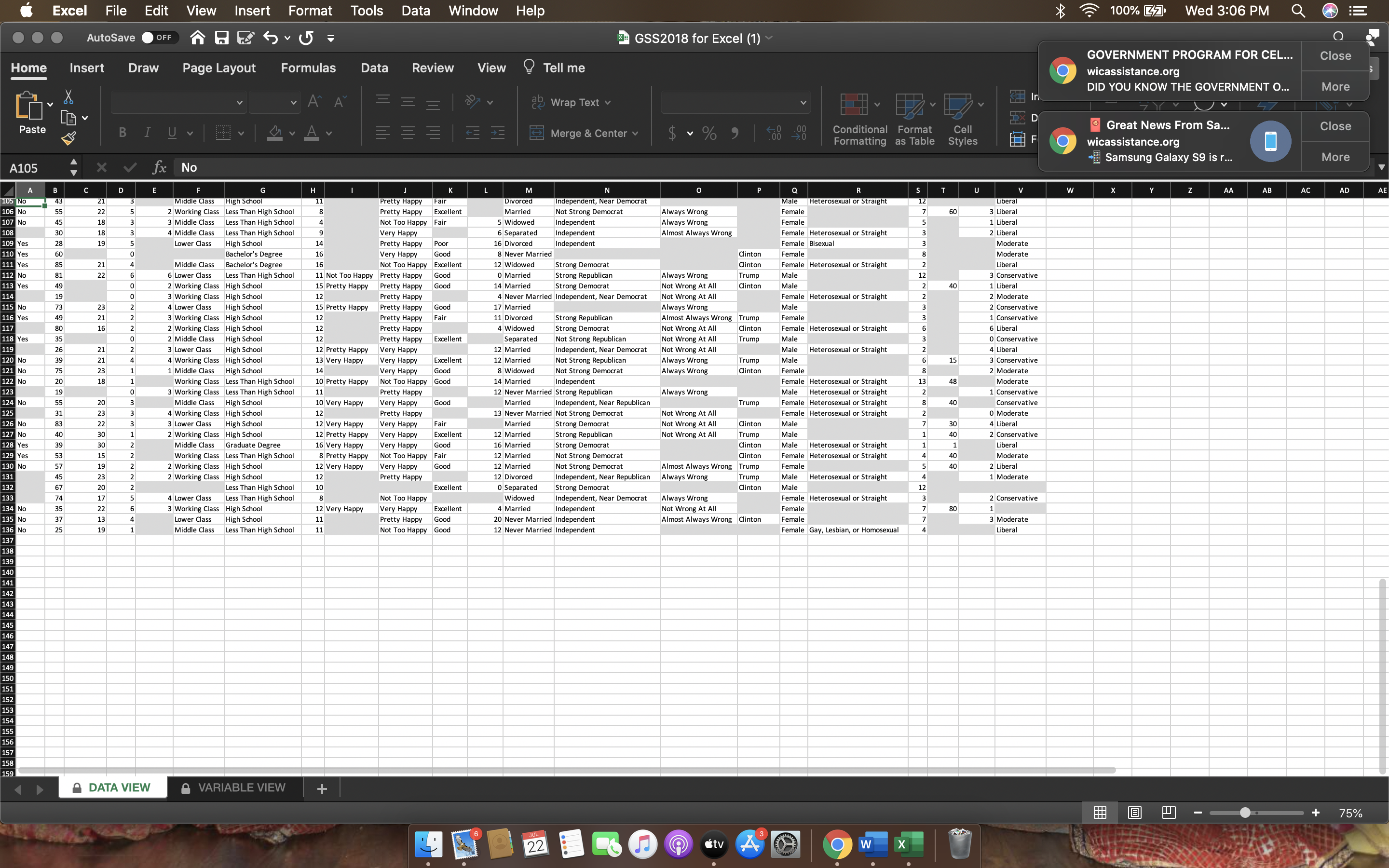Open the number format dropdown

point(803,103)
